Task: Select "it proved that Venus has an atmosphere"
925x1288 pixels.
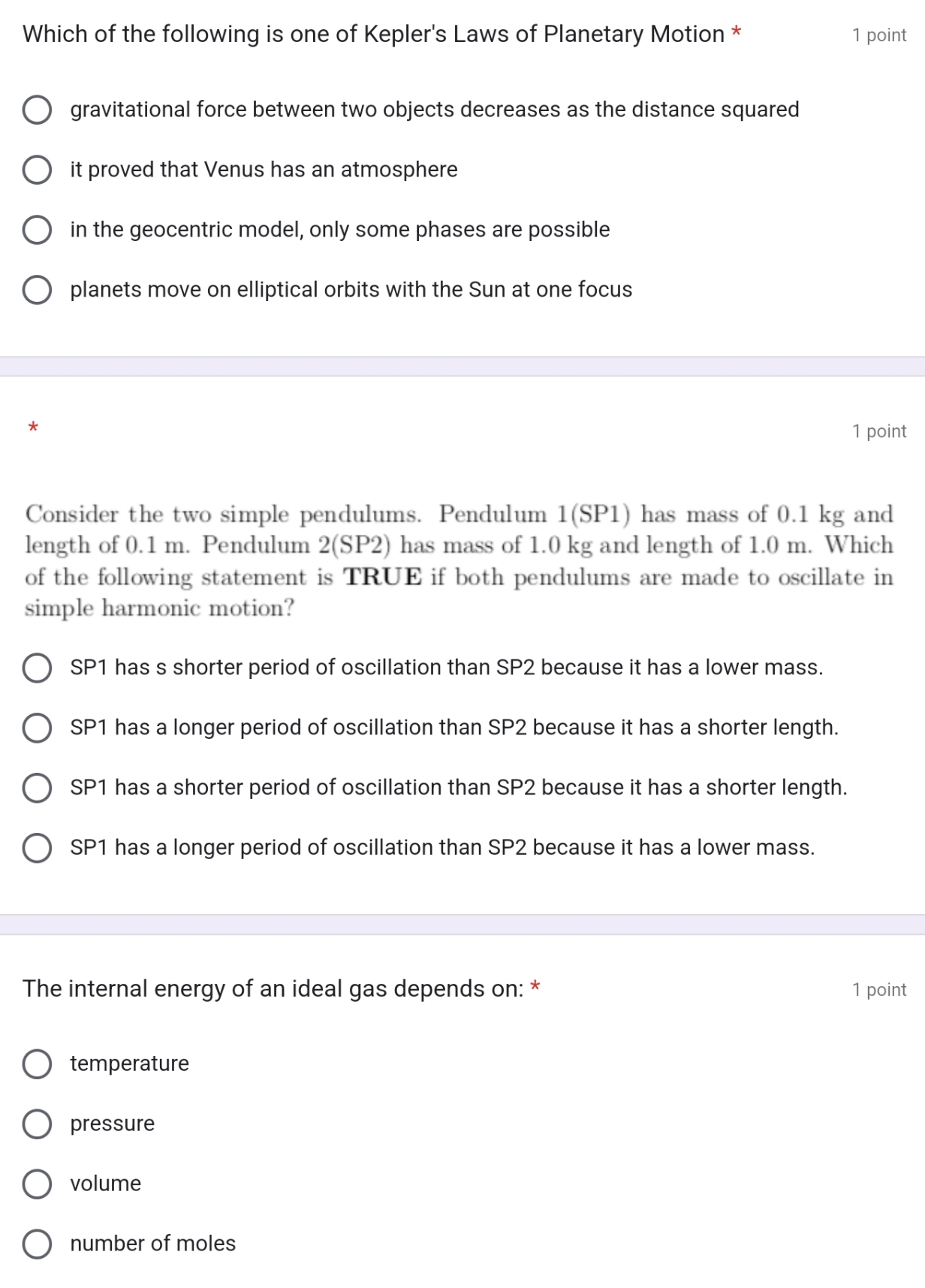Action: (x=36, y=170)
